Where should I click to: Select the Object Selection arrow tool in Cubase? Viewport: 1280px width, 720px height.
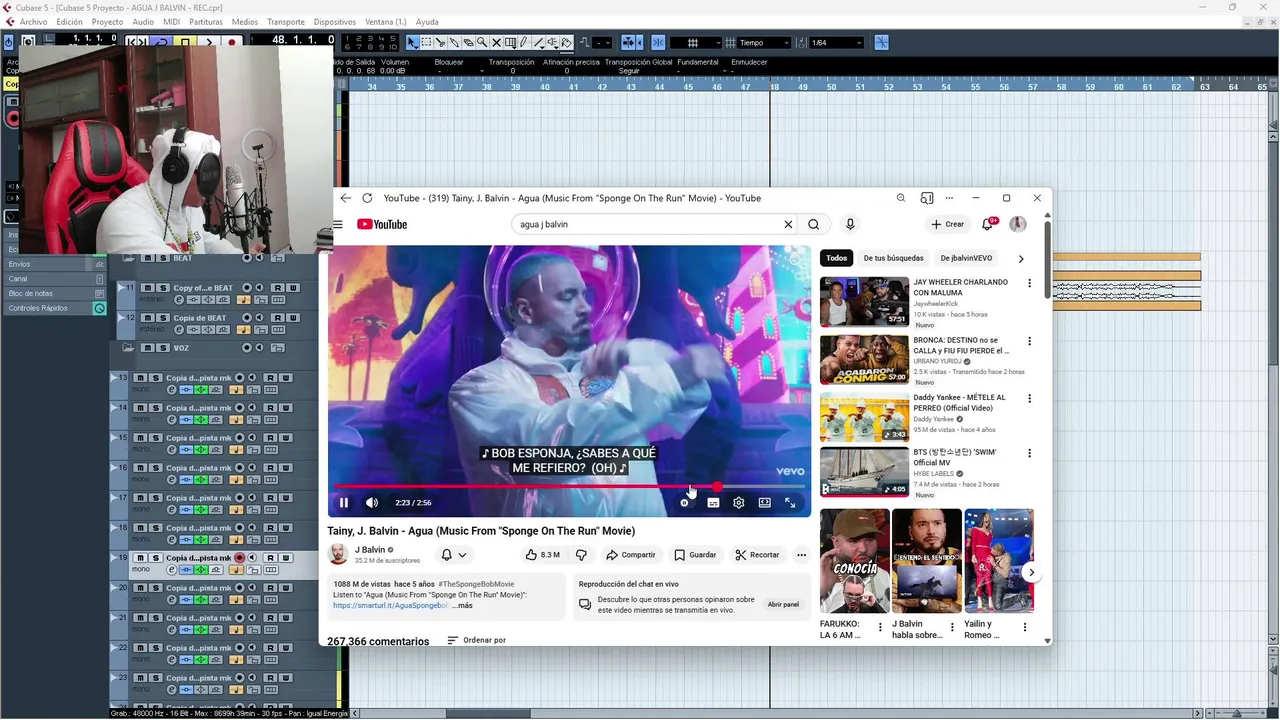click(412, 43)
